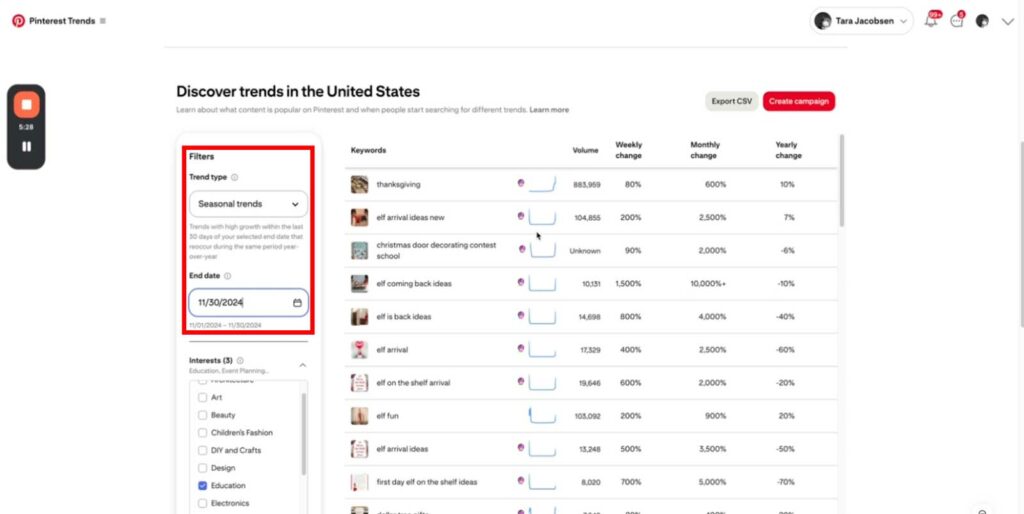The width and height of the screenshot is (1024, 514).
Task: Click the trend sparkline for the elf arrival row
Action: (x=543, y=350)
